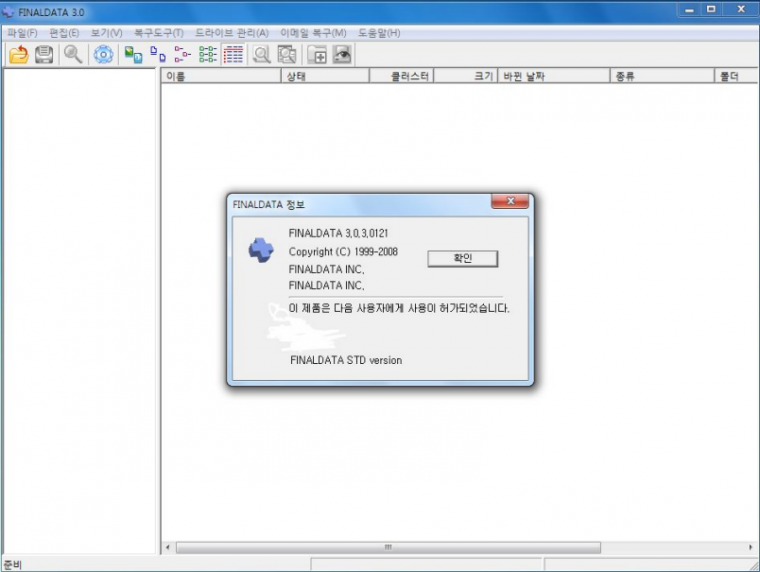
Task: Click the horizontal scrollbar thumb
Action: (x=387, y=547)
